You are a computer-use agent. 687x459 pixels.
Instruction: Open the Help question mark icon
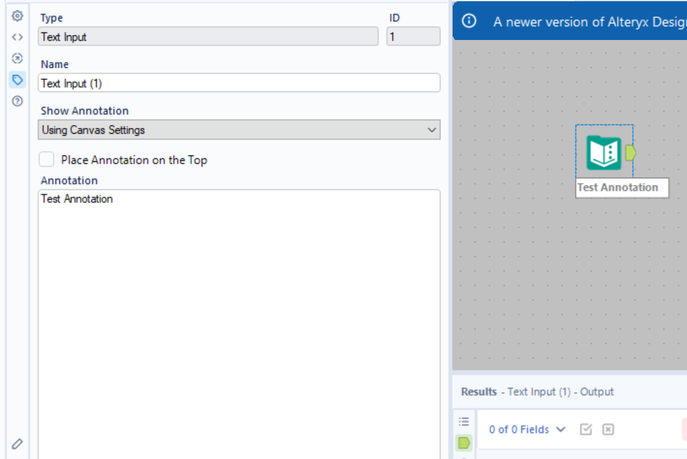coord(17,101)
